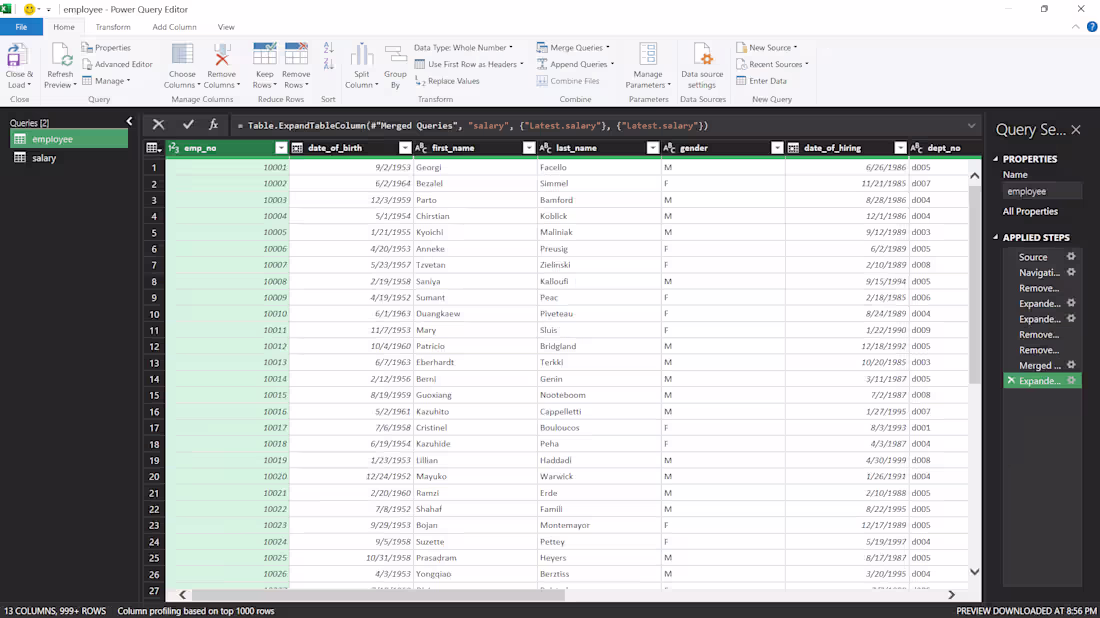This screenshot has height=618, width=1100.
Task: Click the Manage Parameters icon
Action: (x=648, y=55)
